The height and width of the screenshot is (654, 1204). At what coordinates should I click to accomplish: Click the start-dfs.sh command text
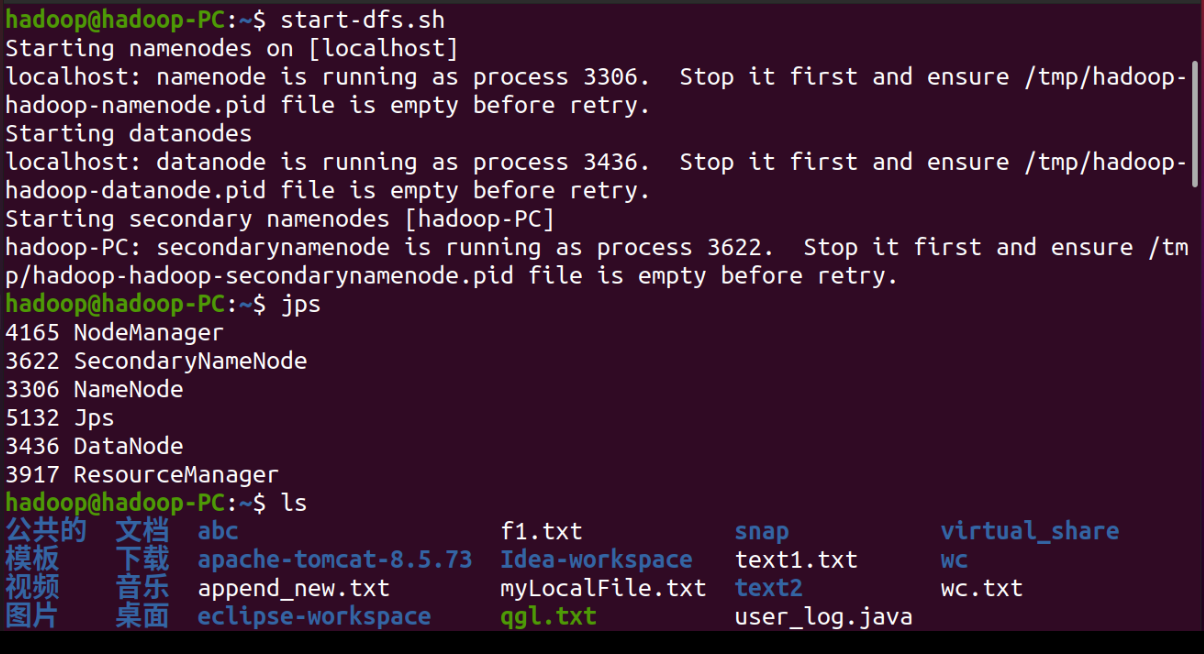(363, 19)
